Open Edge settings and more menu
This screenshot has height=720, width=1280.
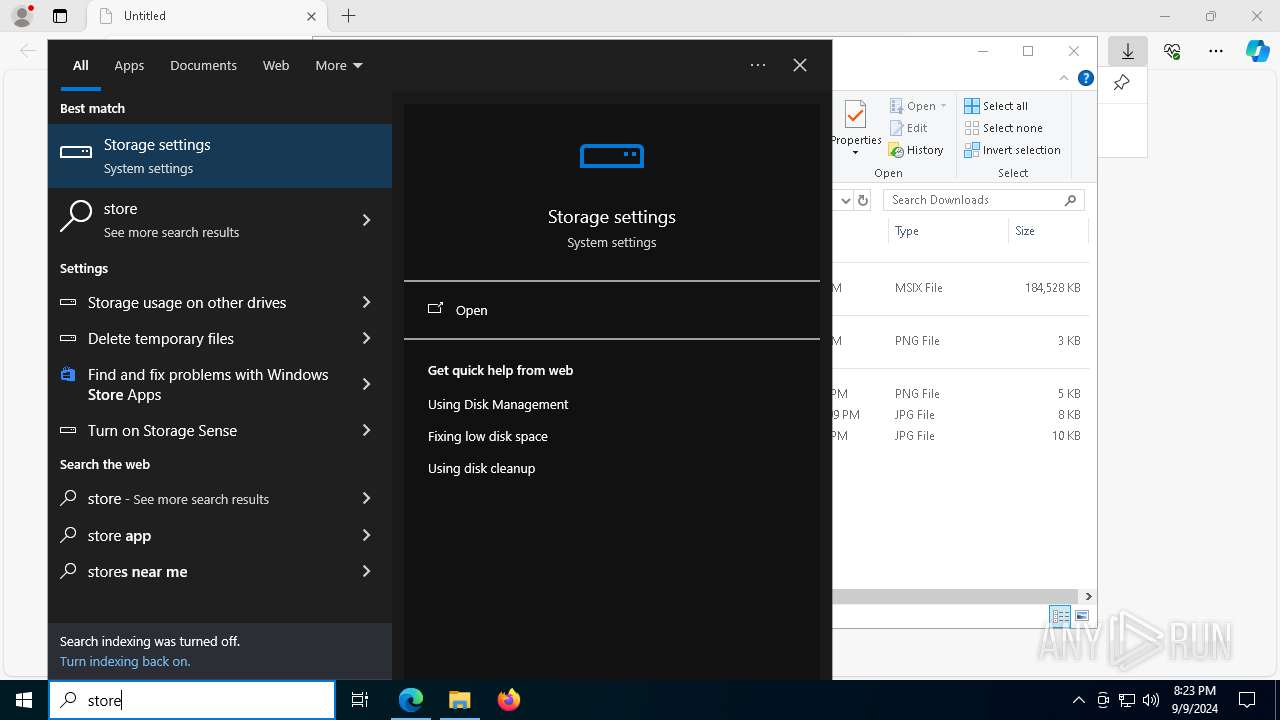tap(1216, 51)
